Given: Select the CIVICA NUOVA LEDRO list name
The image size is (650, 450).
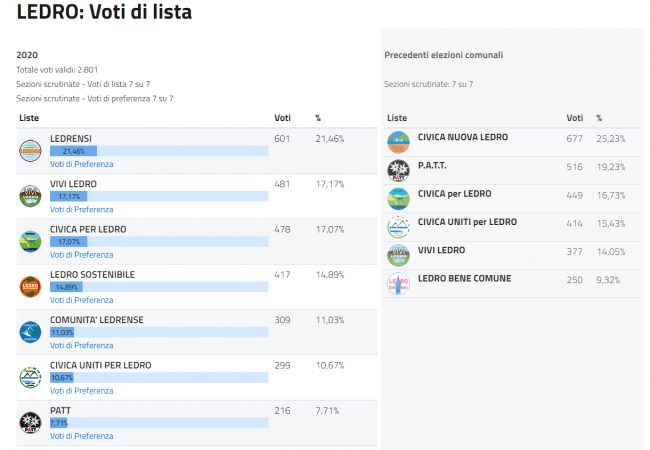Looking at the screenshot, I should click(x=462, y=137).
